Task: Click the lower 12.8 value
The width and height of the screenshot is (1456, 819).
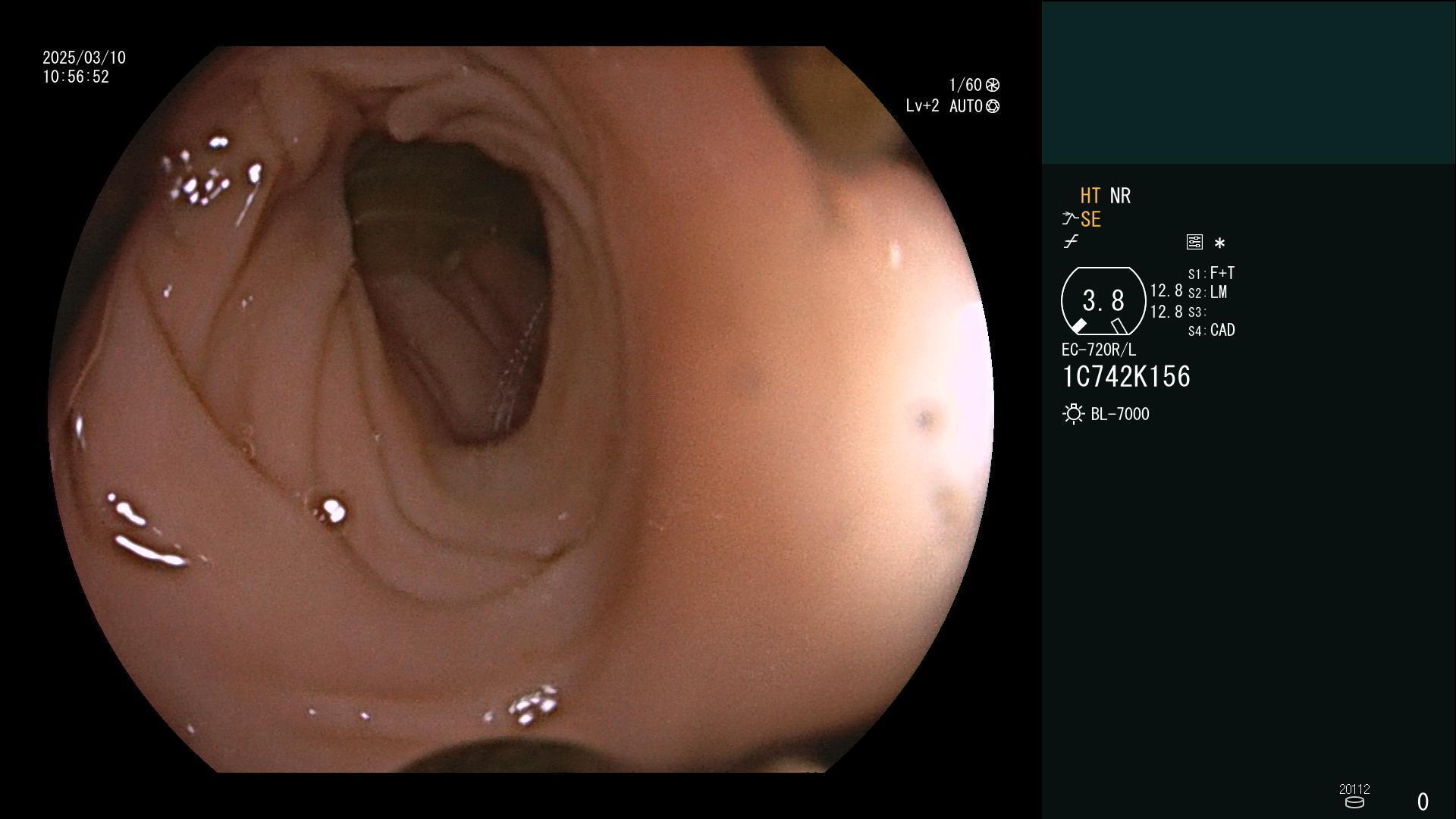Action: 1166,312
